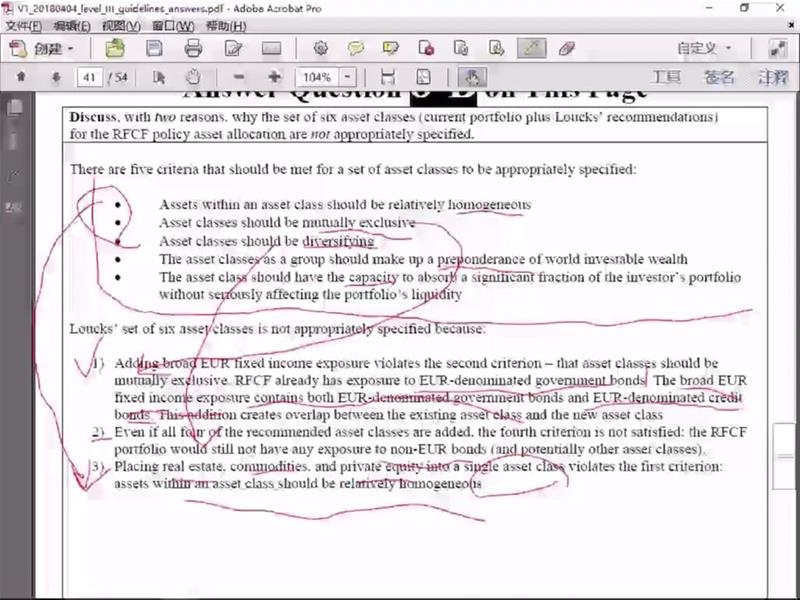The height and width of the screenshot is (600, 800).
Task: Click the Save disk icon
Action: (x=154, y=48)
